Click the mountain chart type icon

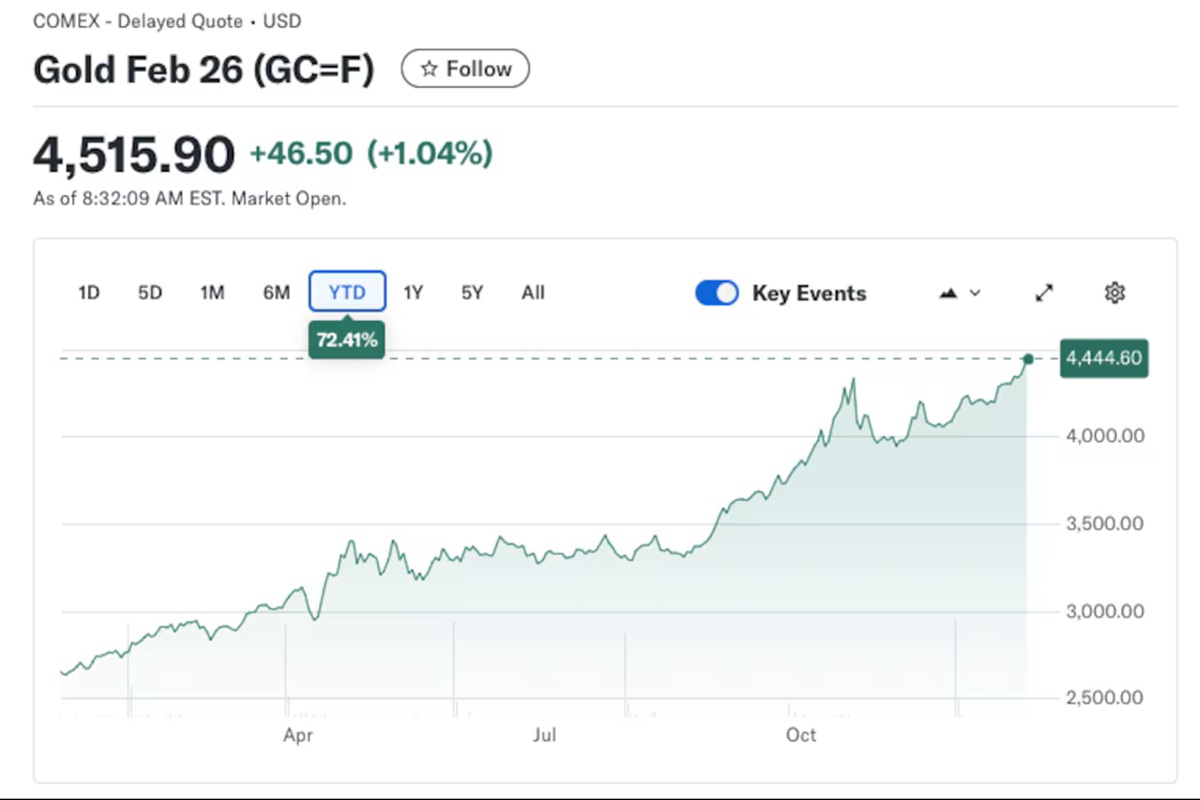click(x=948, y=293)
